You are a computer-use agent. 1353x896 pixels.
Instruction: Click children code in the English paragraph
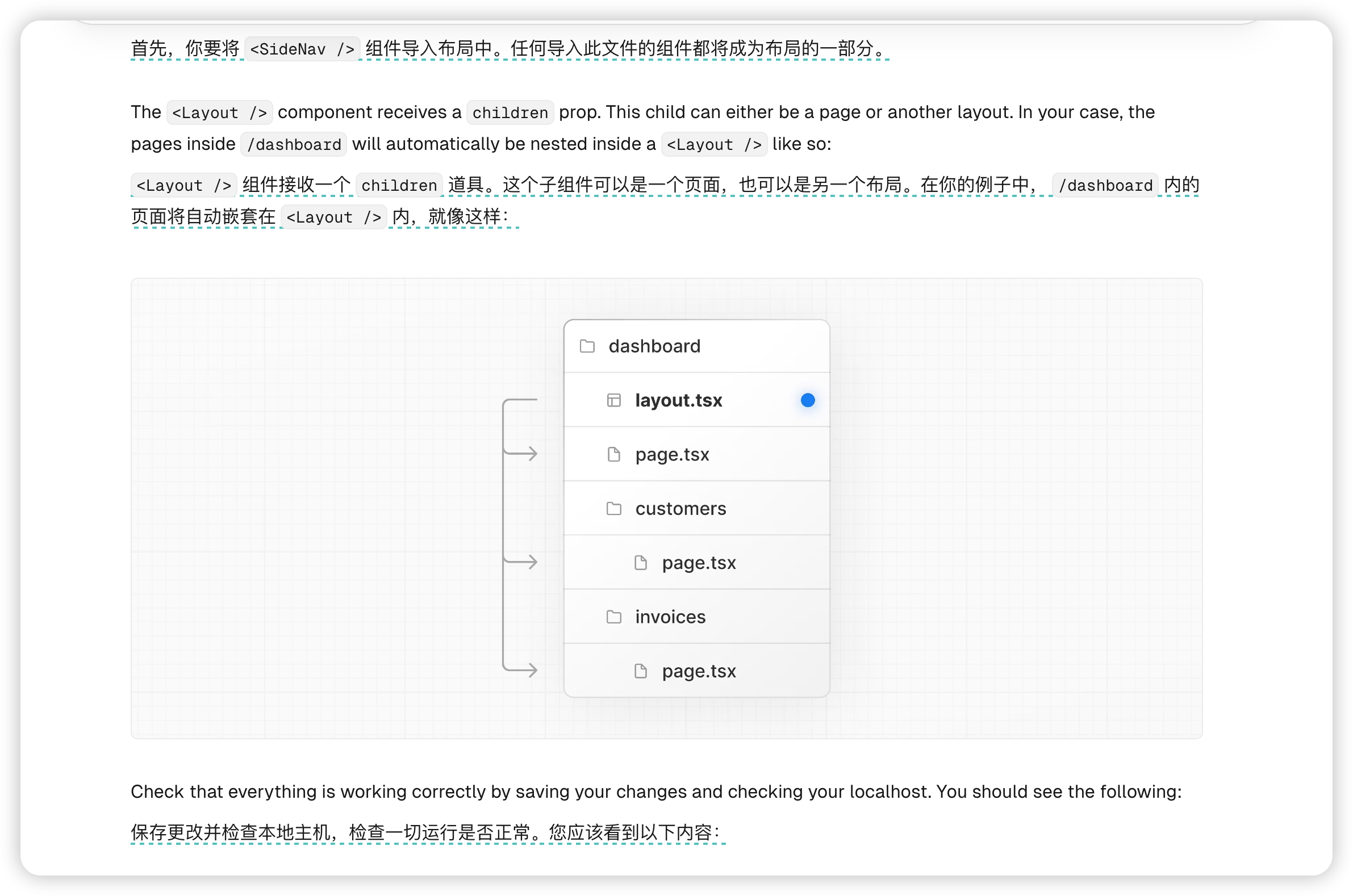[510, 112]
